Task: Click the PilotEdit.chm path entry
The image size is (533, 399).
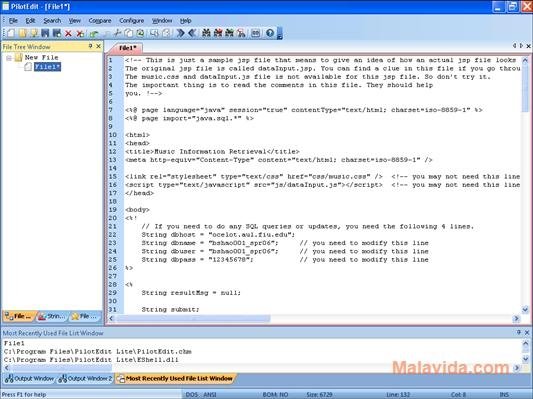Action: 98,351
